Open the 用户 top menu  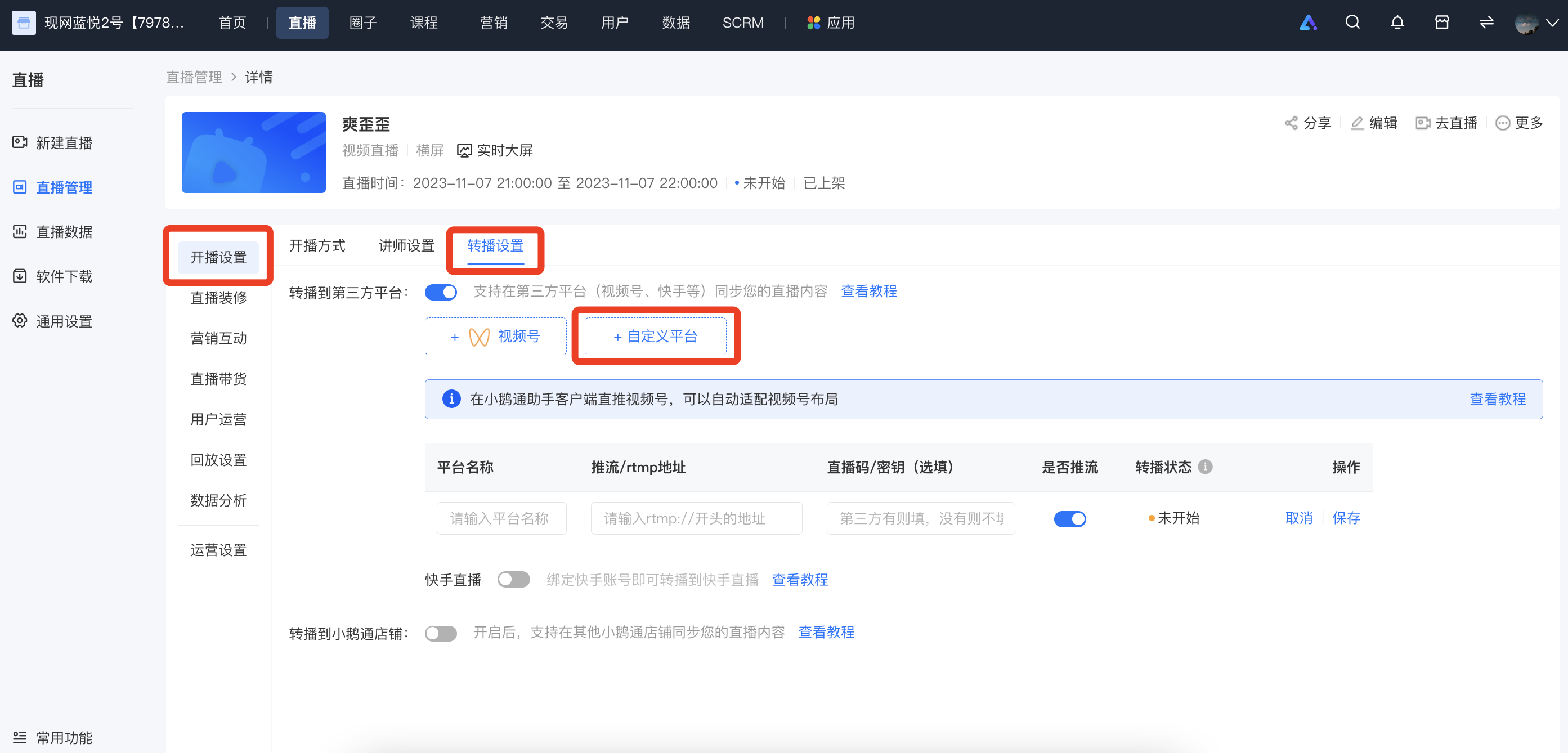[615, 23]
